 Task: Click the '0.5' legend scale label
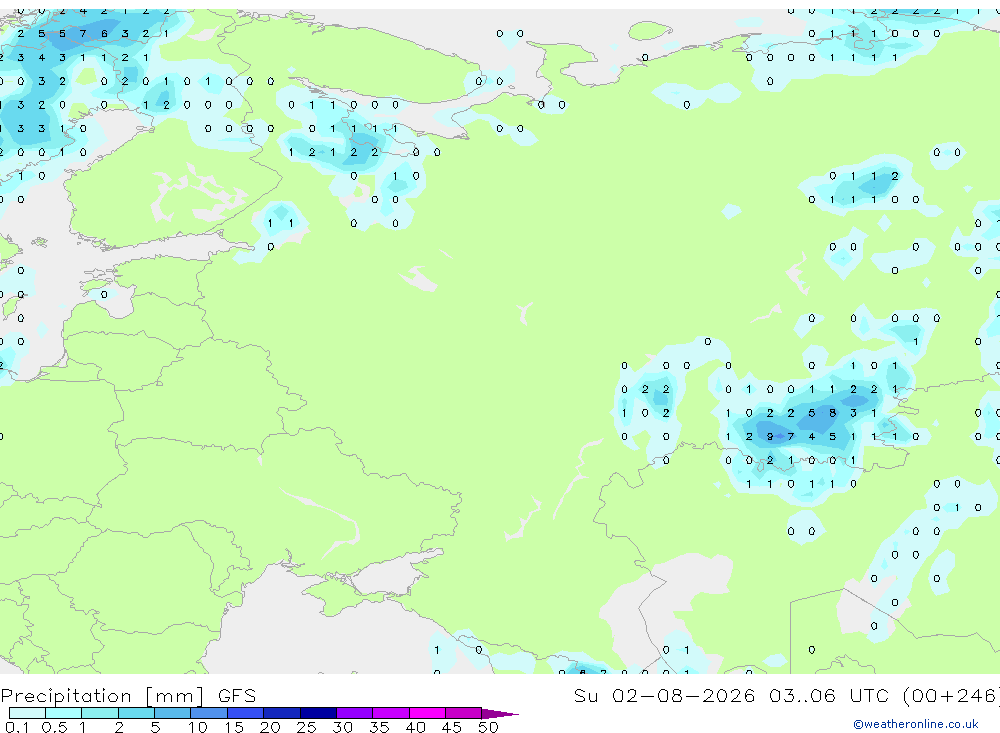(x=54, y=727)
